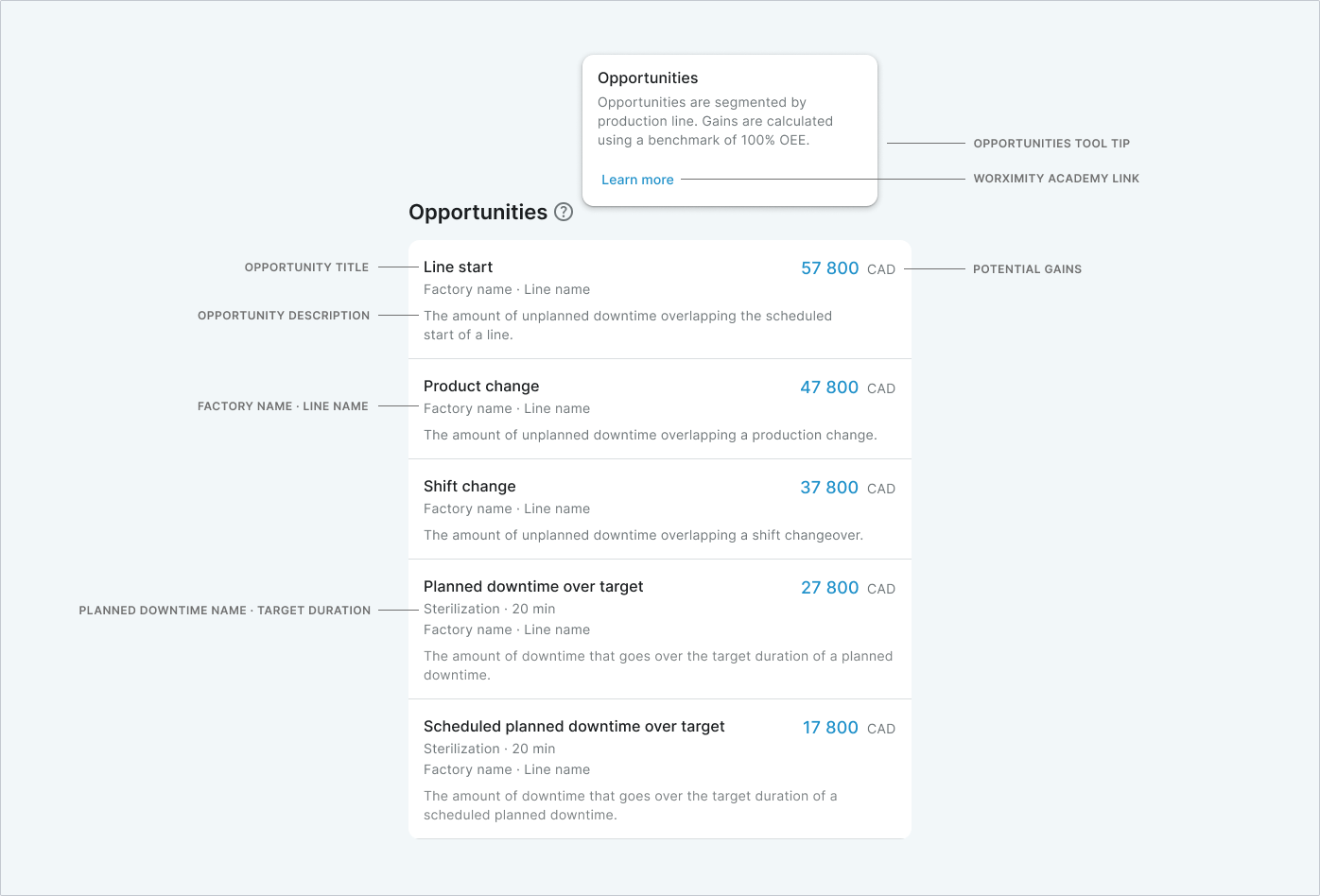1320x896 pixels.
Task: Select the Line start opportunity title
Action: click(x=458, y=267)
